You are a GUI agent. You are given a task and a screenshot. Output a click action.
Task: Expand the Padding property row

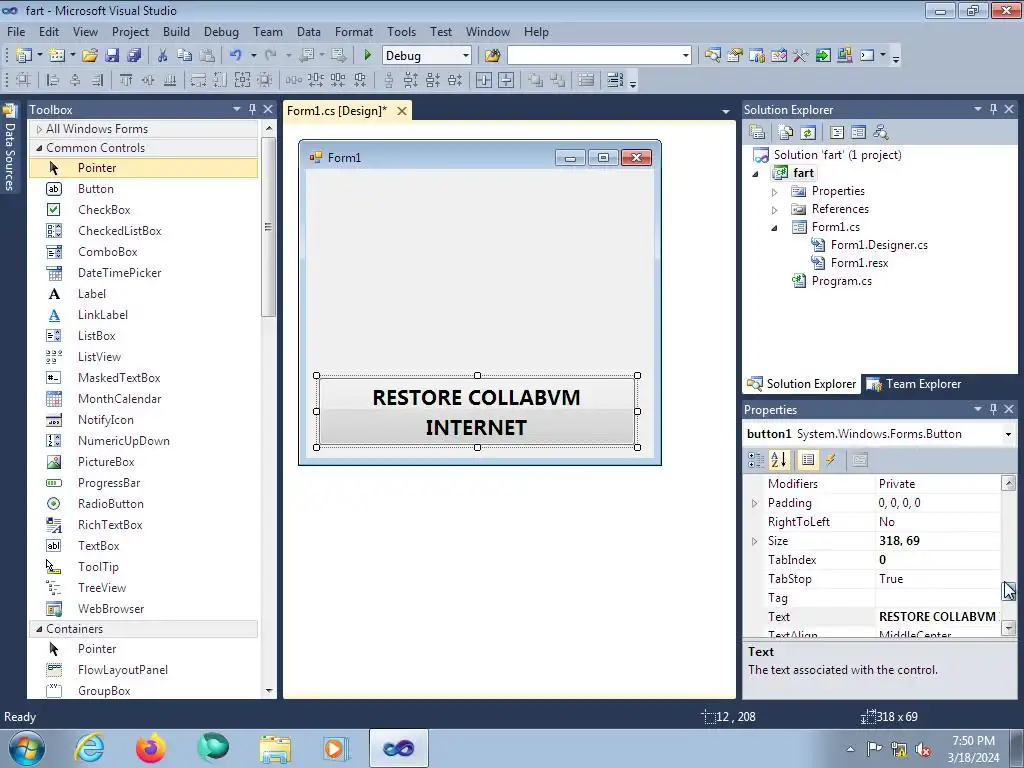(x=755, y=503)
